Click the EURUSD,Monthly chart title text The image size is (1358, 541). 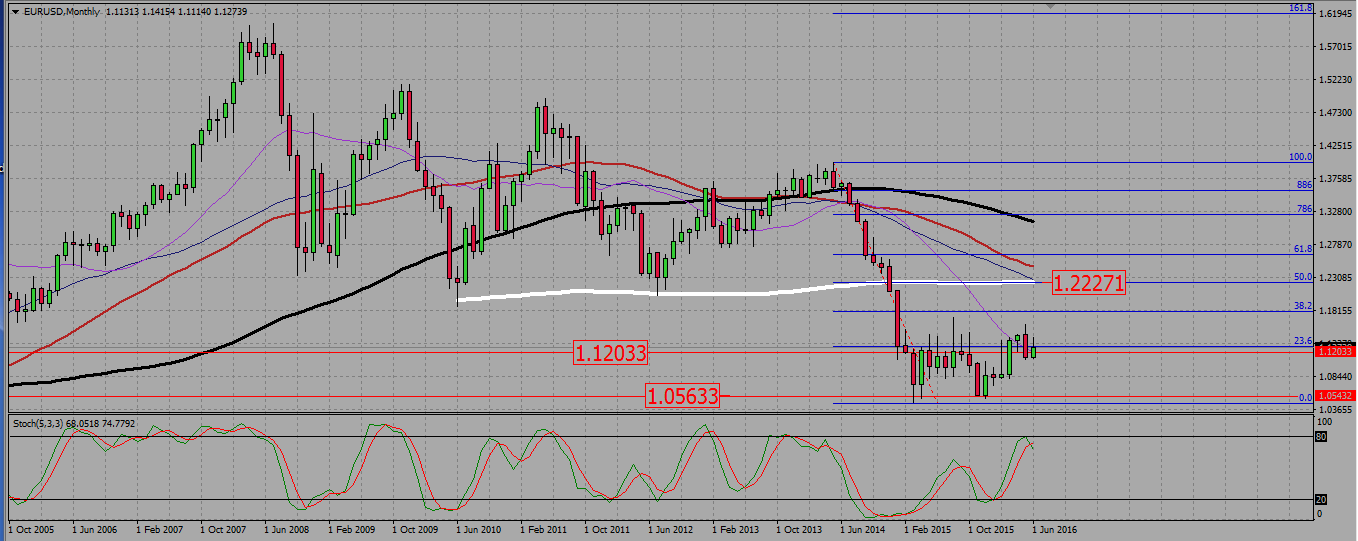[x=64, y=11]
